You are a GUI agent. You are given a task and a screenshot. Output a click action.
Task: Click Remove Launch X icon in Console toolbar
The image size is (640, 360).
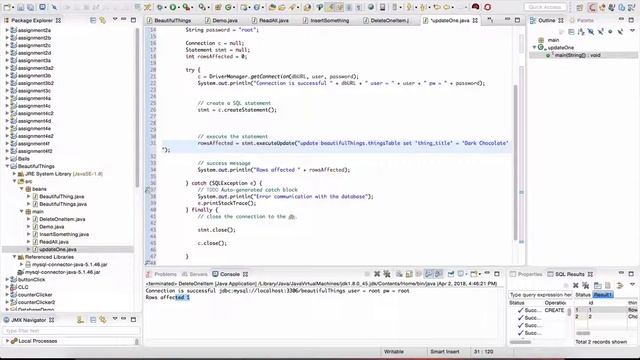click(377, 274)
